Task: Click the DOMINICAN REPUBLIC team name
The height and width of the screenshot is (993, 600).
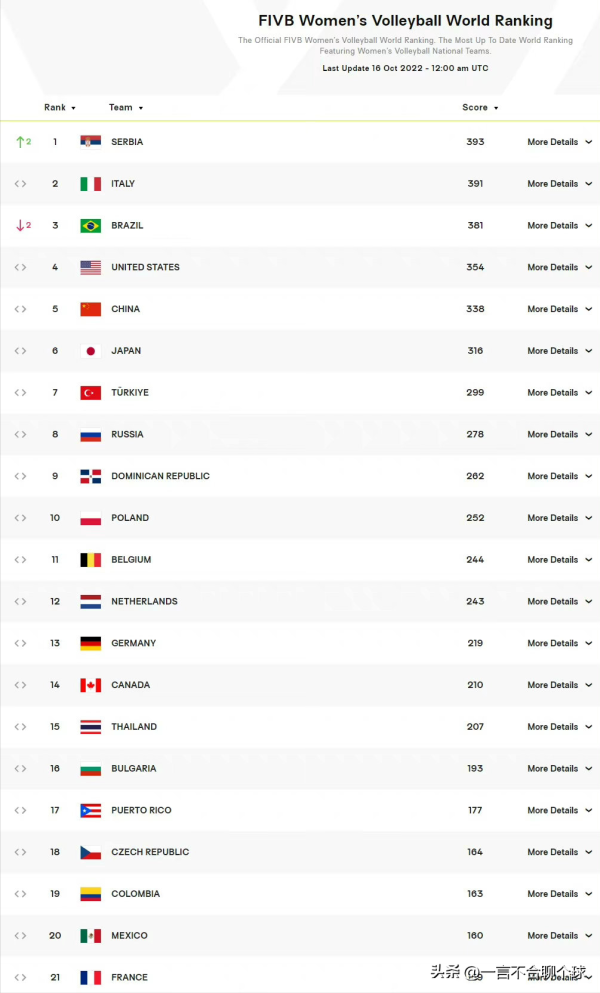Action: coord(160,476)
